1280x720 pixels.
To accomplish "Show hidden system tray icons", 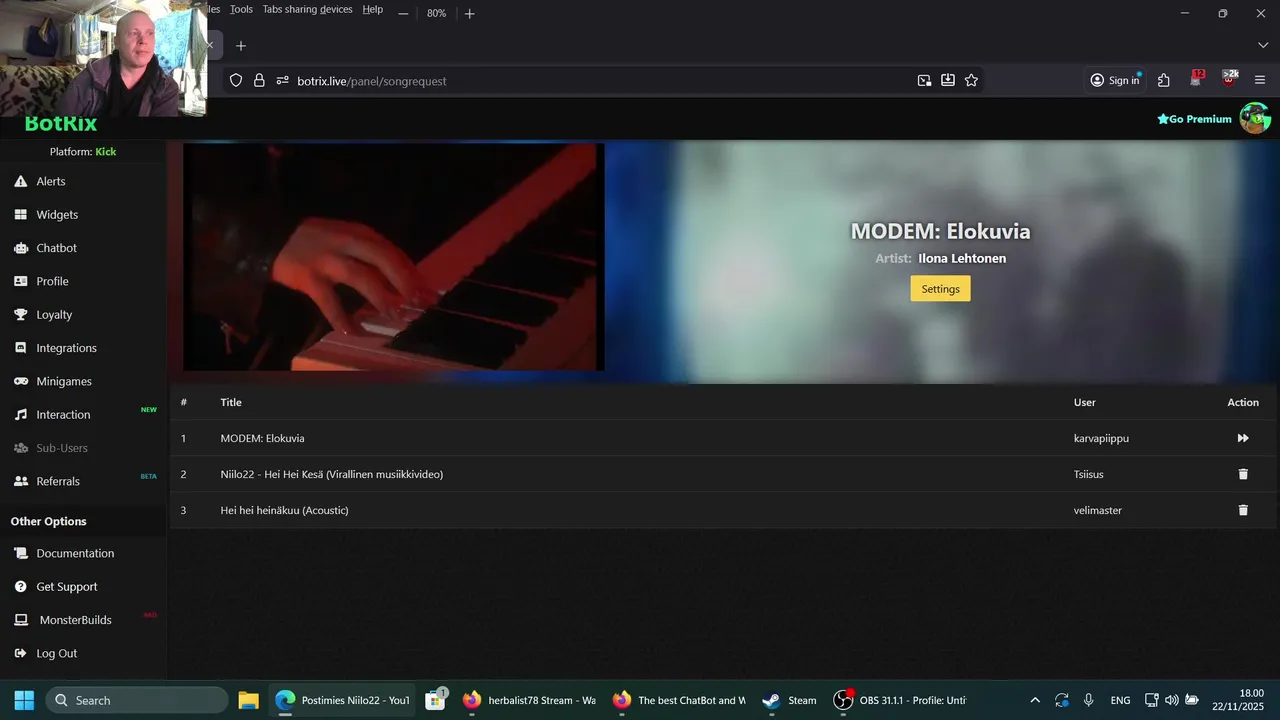I will pyautogui.click(x=1035, y=700).
